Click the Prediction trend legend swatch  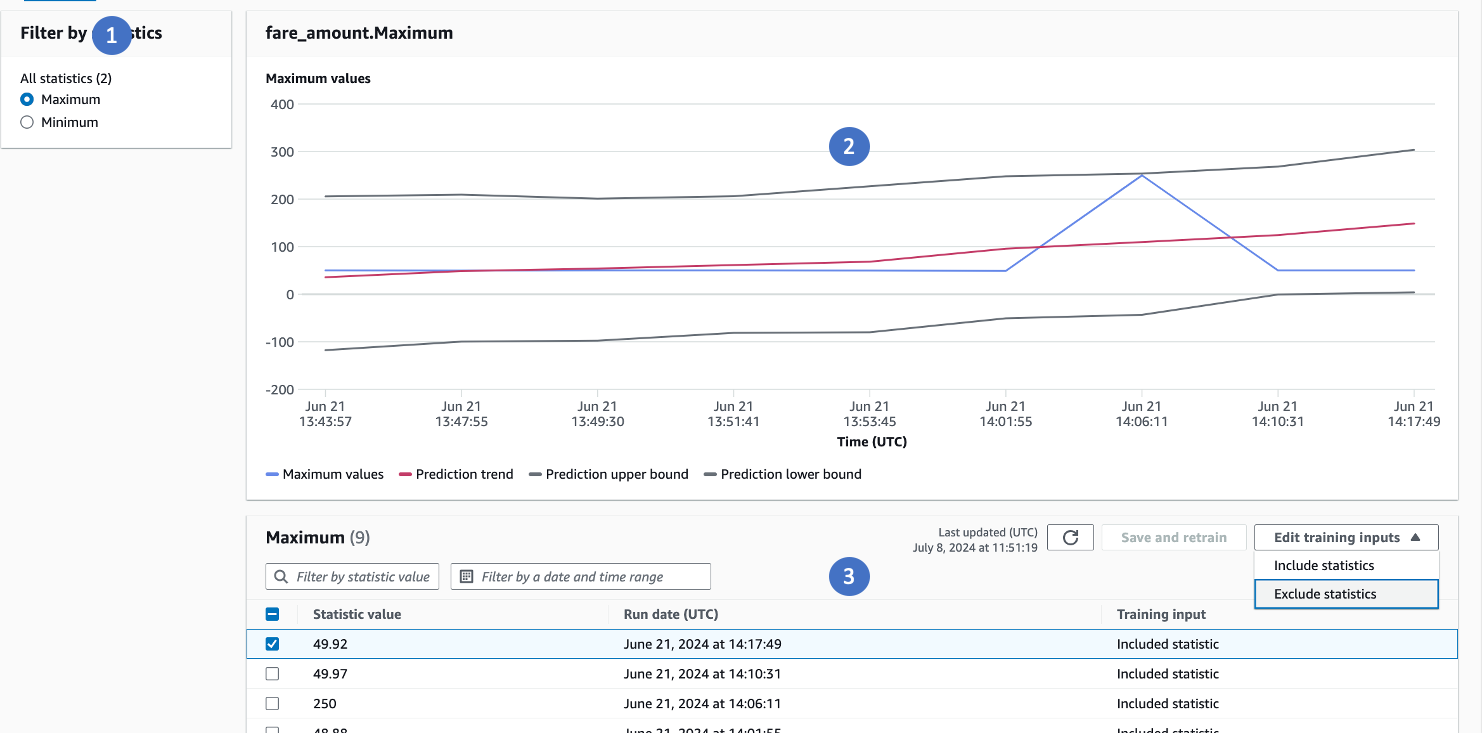(405, 475)
